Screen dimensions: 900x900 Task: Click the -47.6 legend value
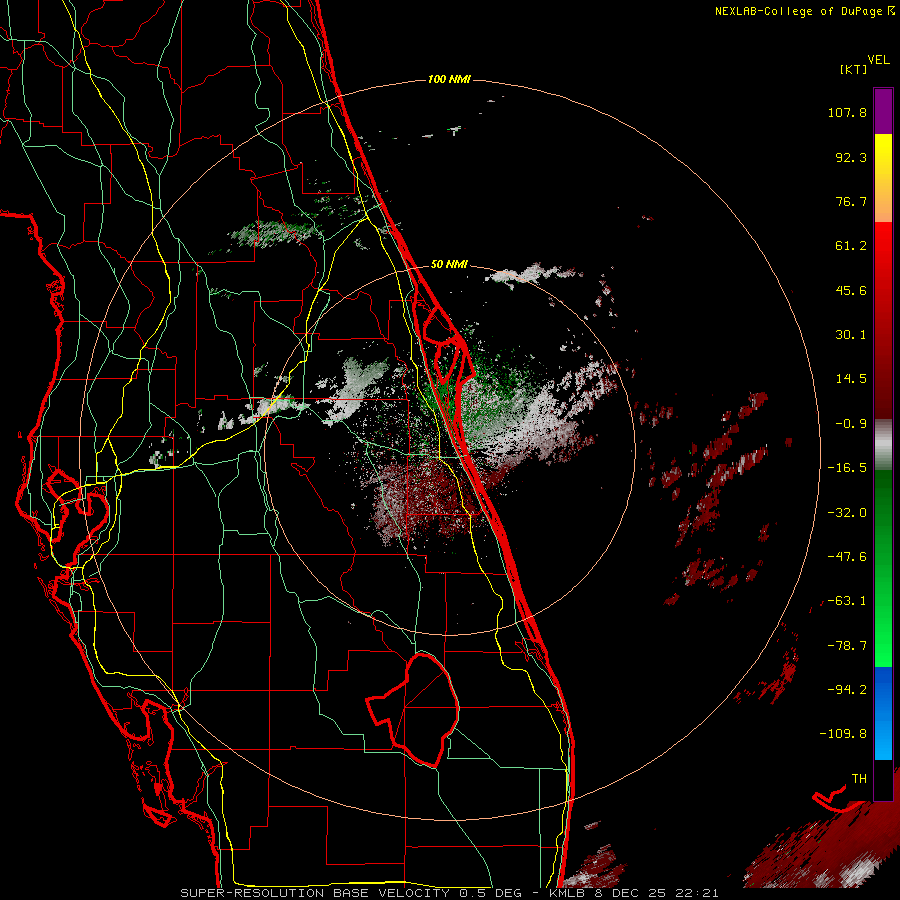[847, 557]
